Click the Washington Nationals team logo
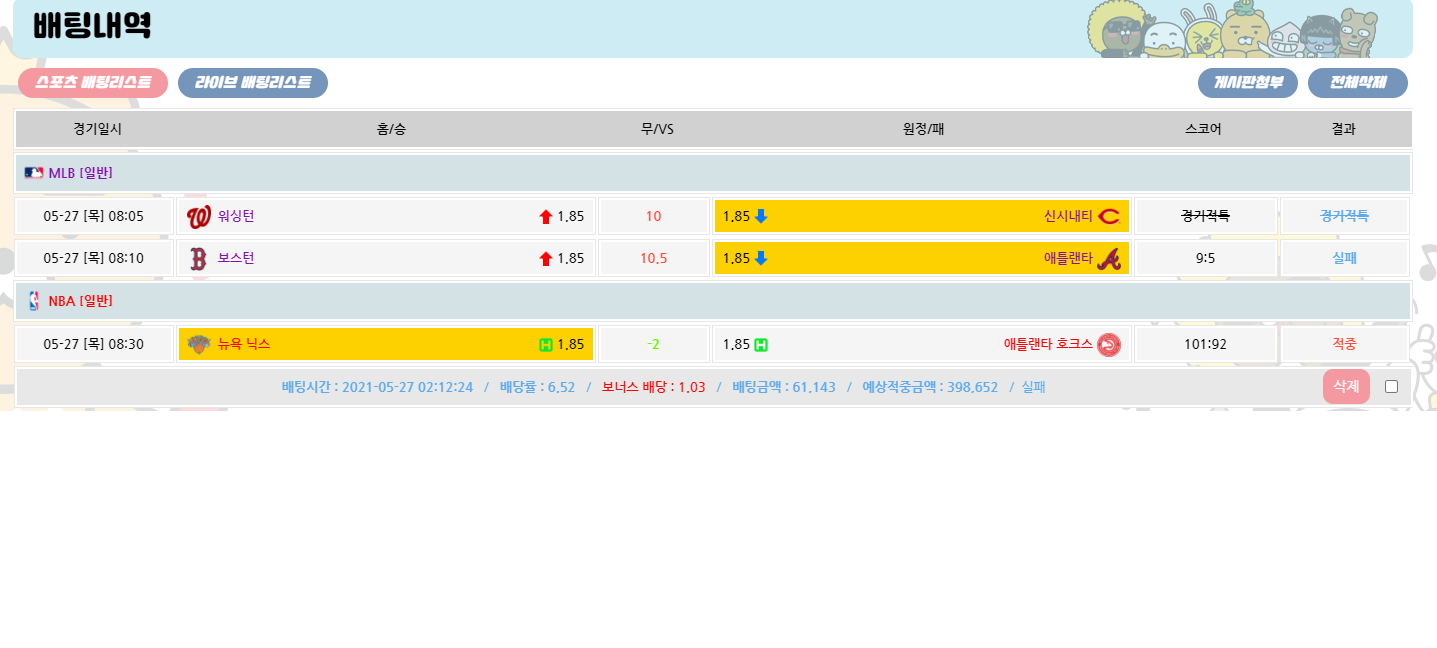This screenshot has width=1437, height=648. coord(199,217)
